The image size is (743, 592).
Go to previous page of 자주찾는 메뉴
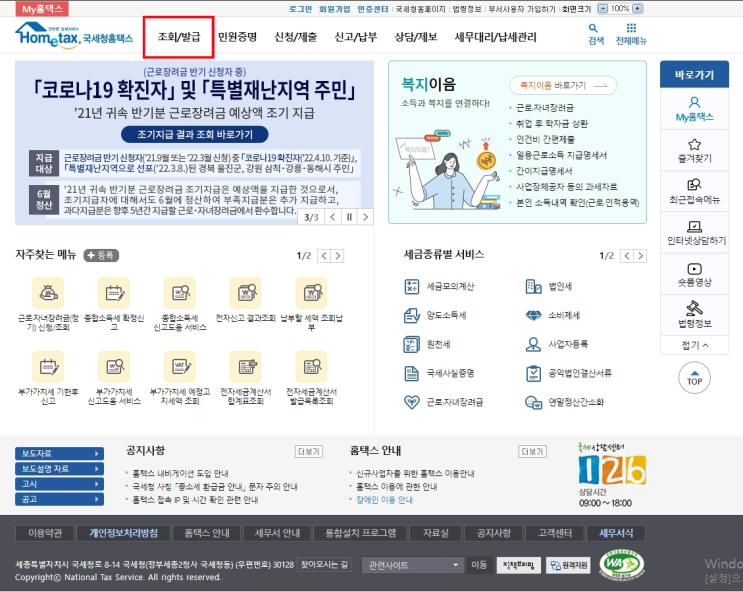click(324, 256)
